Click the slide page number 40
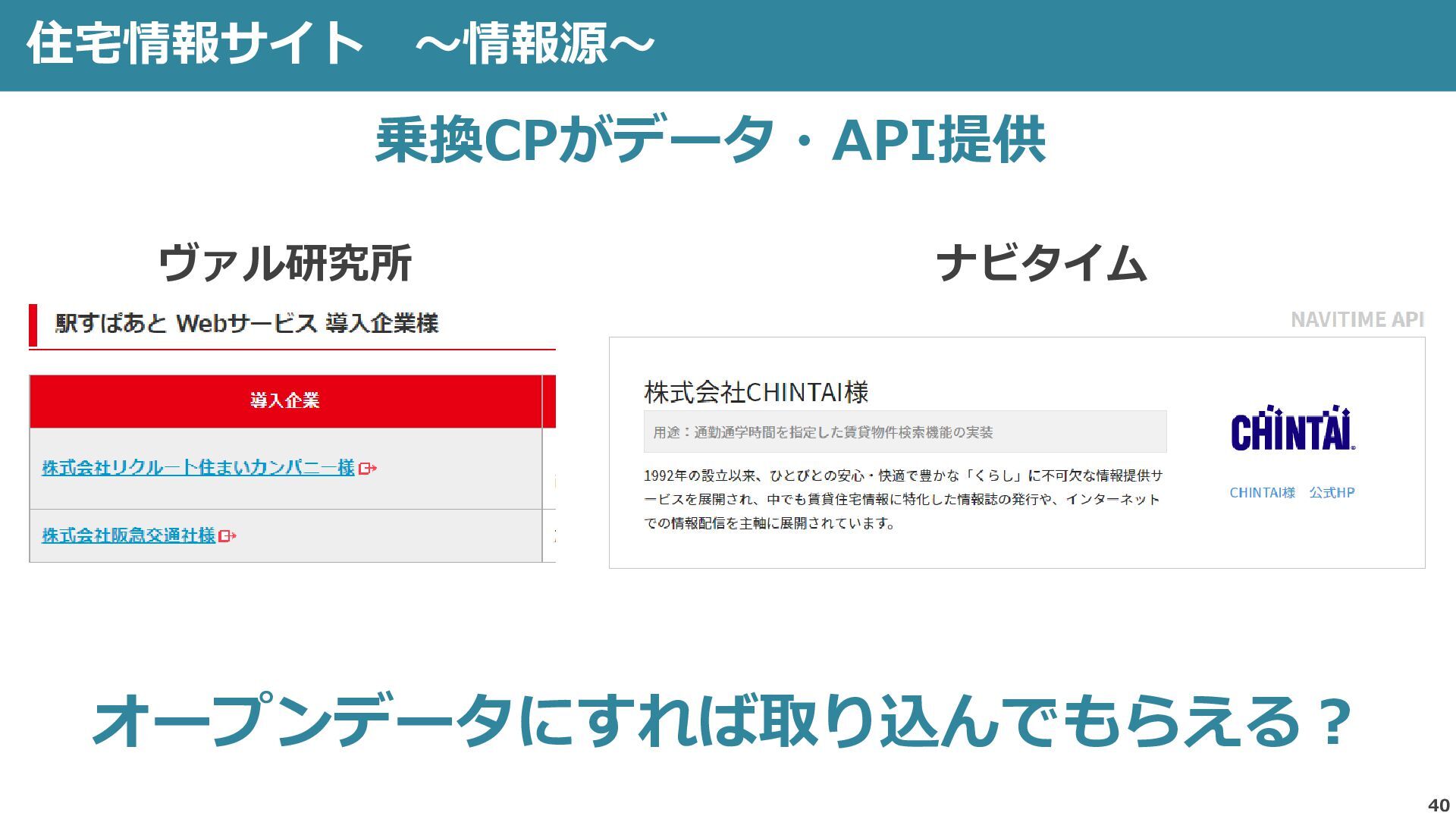 [x=1439, y=805]
